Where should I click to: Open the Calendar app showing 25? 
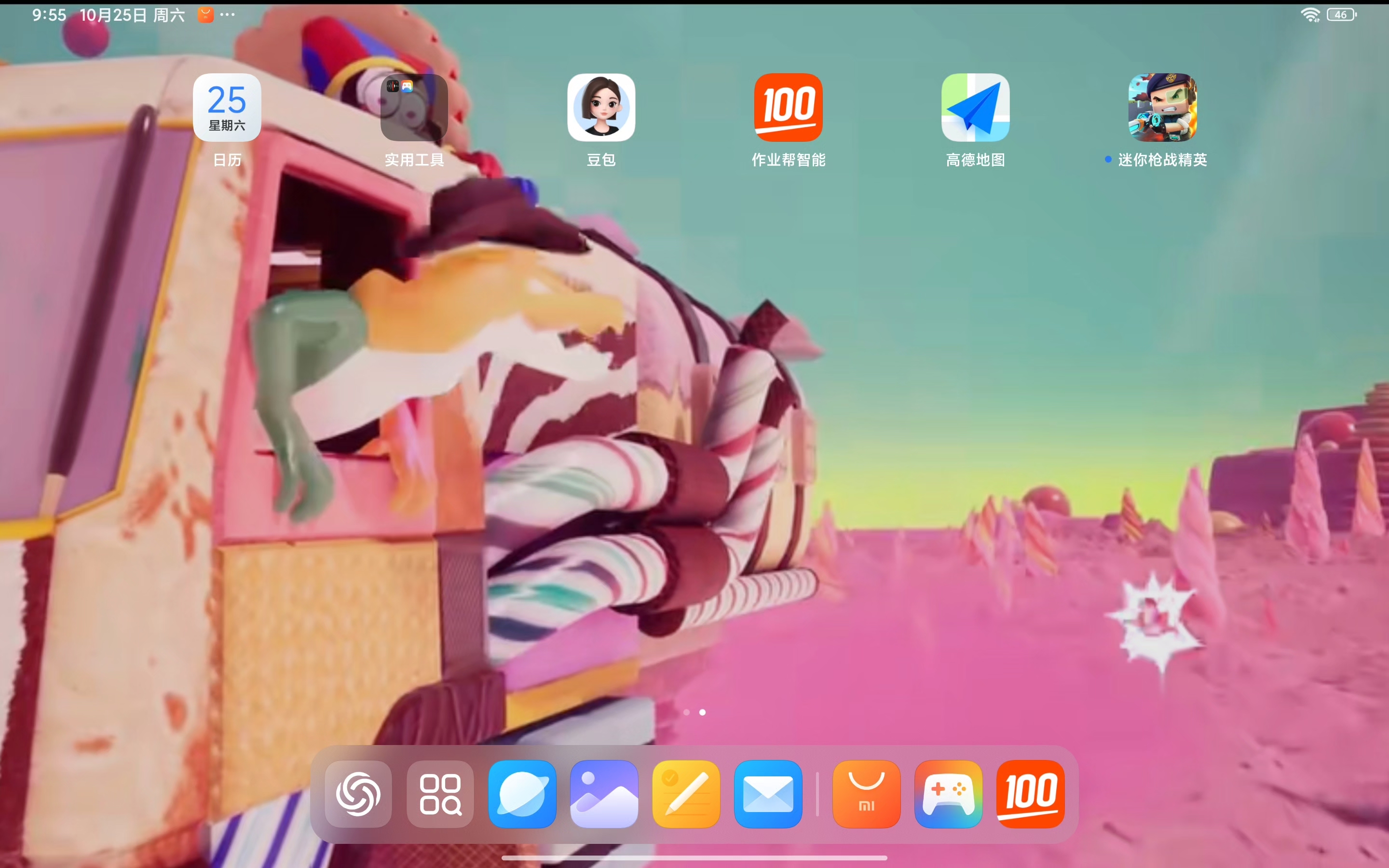(x=227, y=108)
